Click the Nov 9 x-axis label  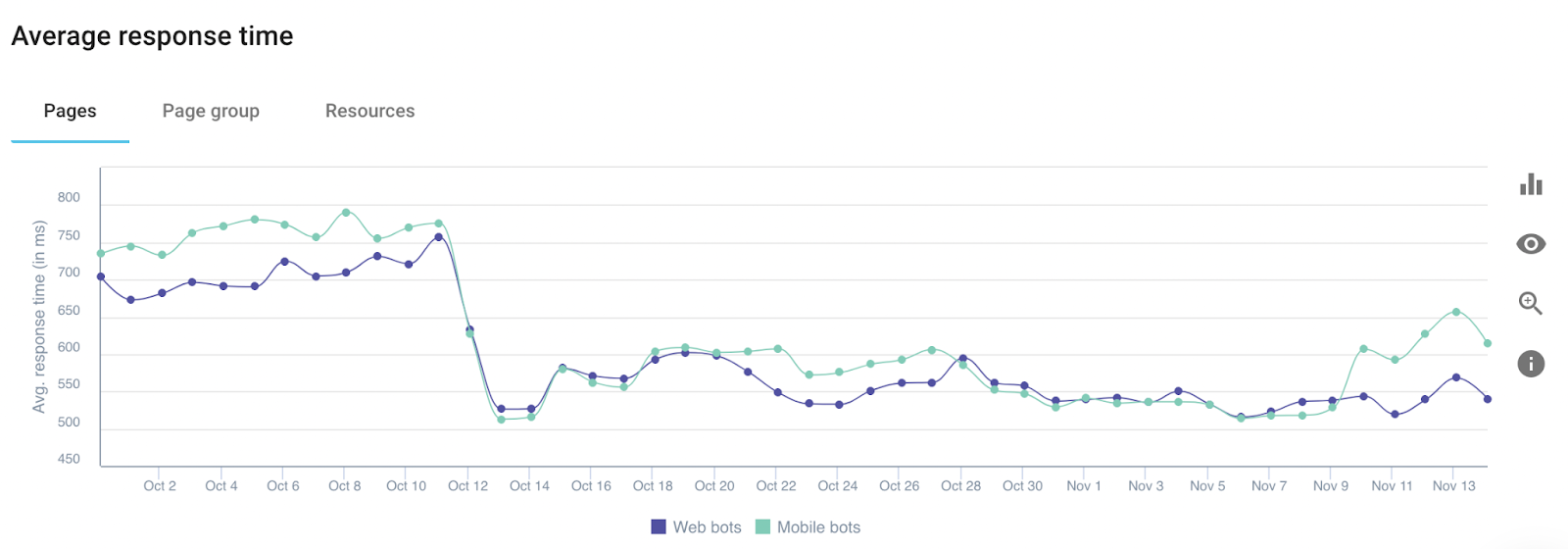click(1331, 486)
